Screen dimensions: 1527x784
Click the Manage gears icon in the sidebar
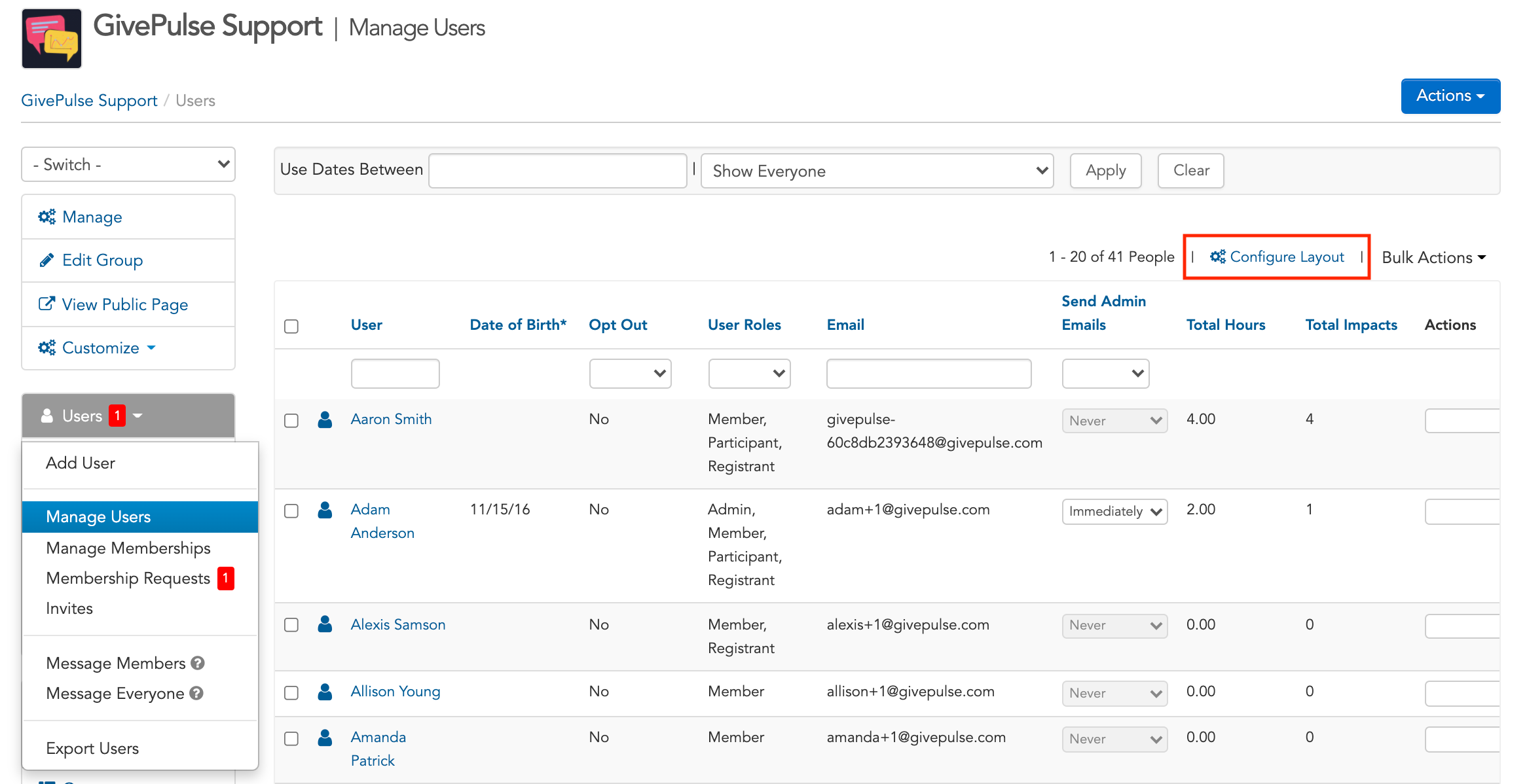coord(46,217)
